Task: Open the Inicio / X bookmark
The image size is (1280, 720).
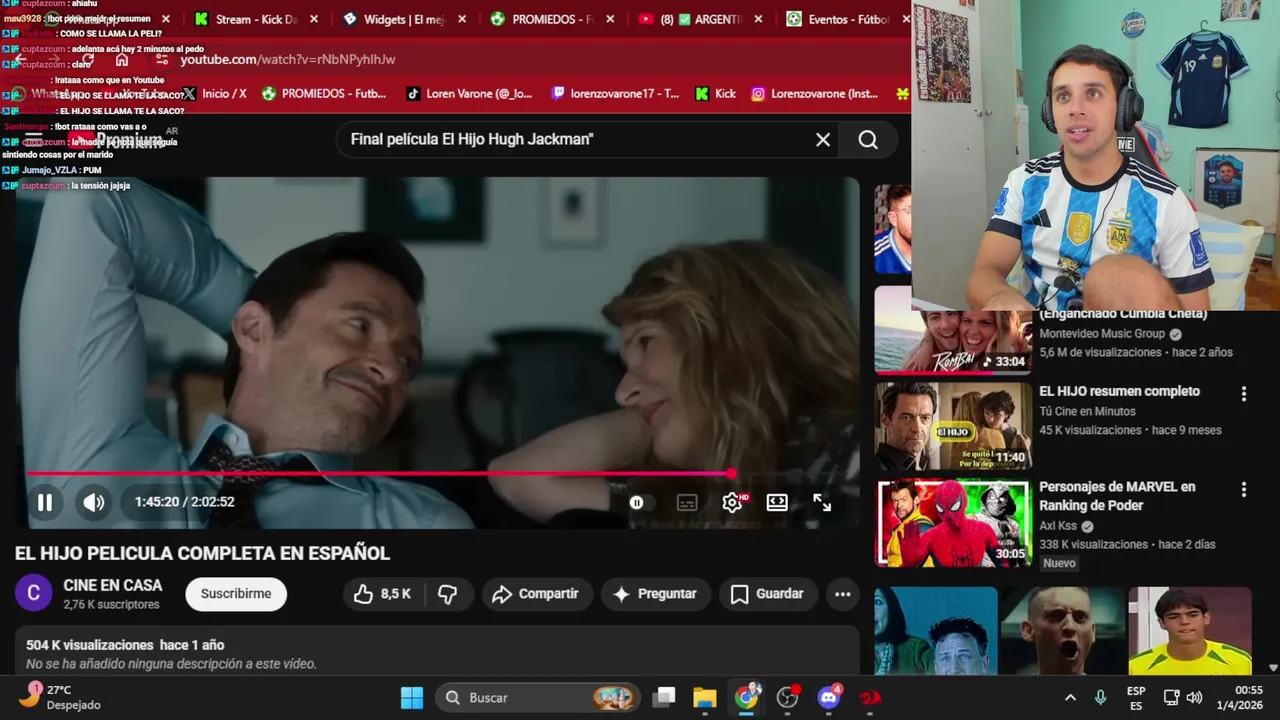Action: click(x=214, y=94)
